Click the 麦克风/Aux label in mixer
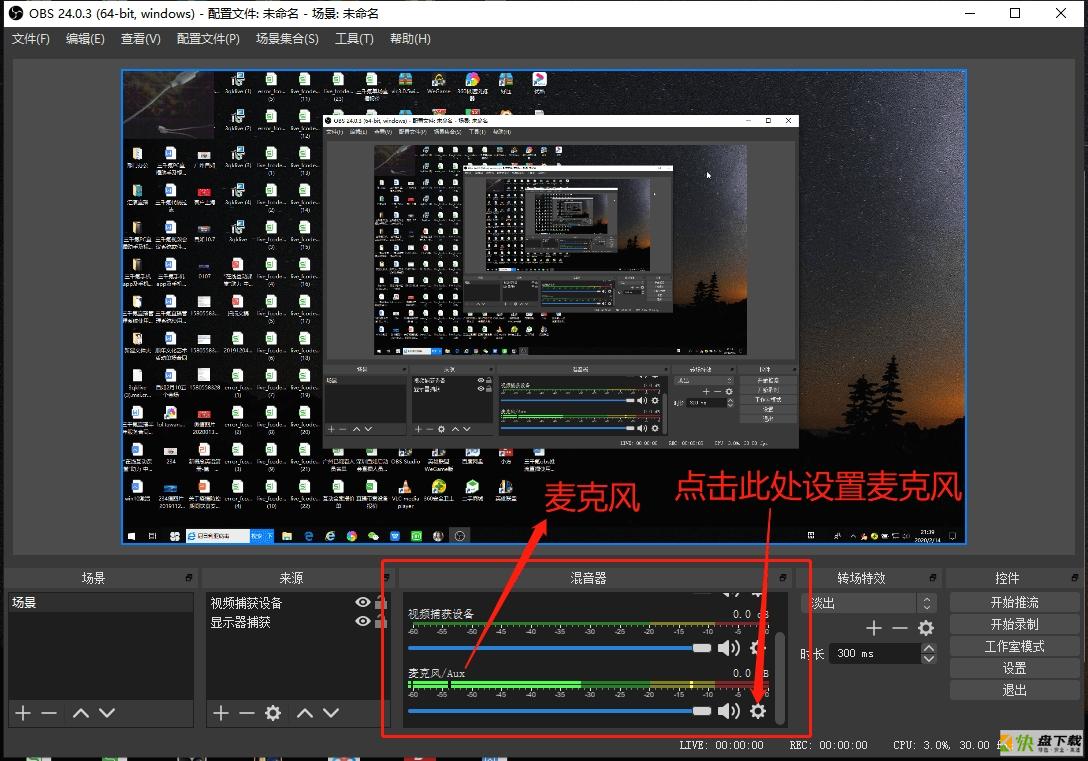1088x761 pixels. [x=436, y=674]
